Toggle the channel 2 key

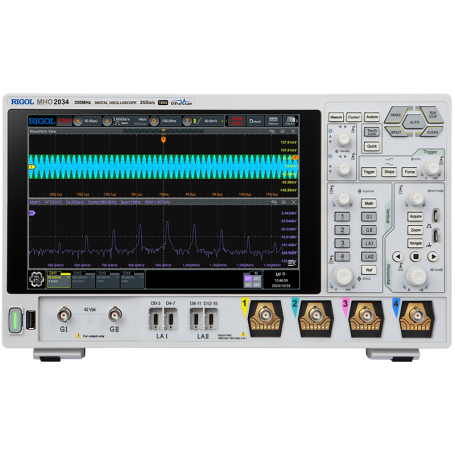point(342,230)
